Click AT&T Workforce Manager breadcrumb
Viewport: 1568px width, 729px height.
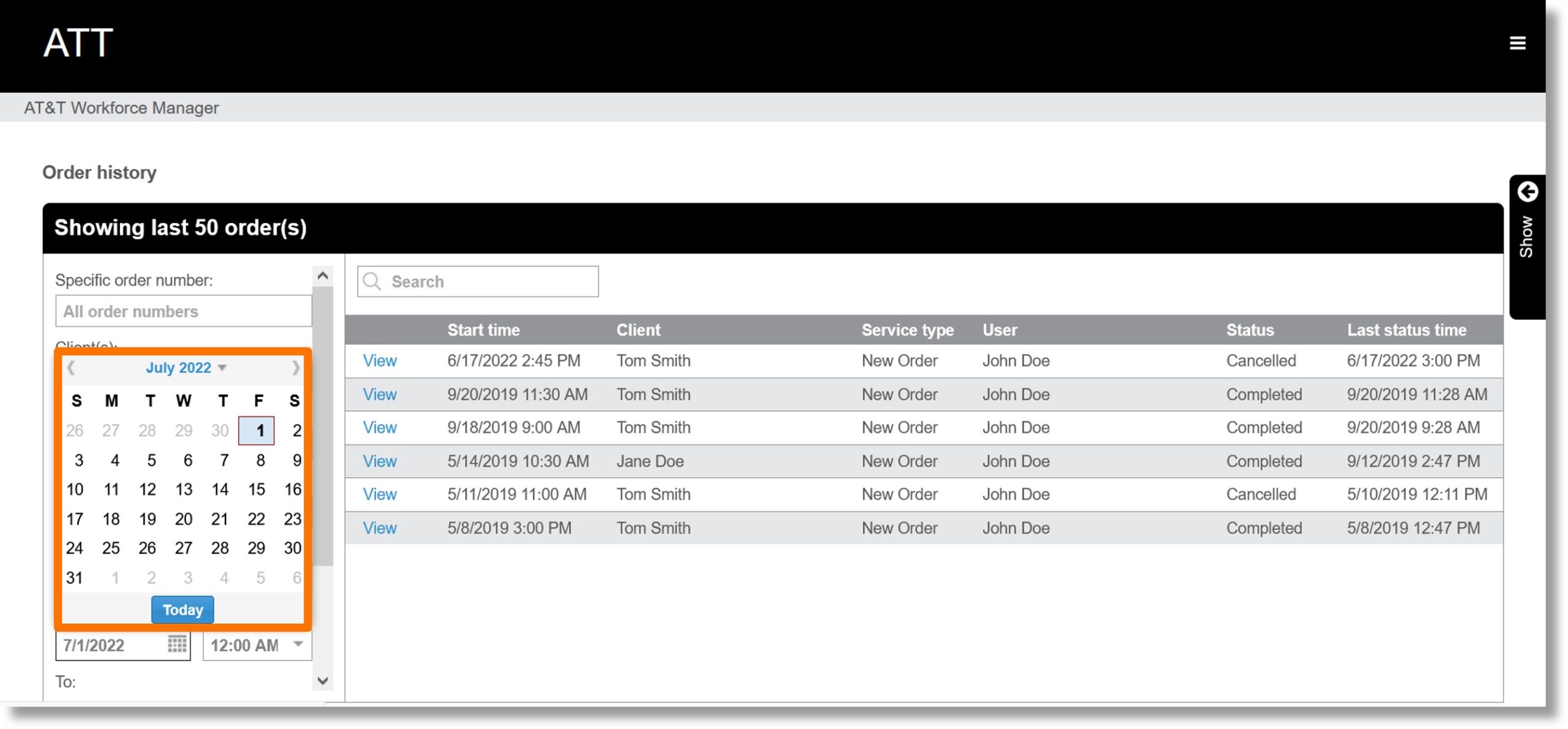121,108
